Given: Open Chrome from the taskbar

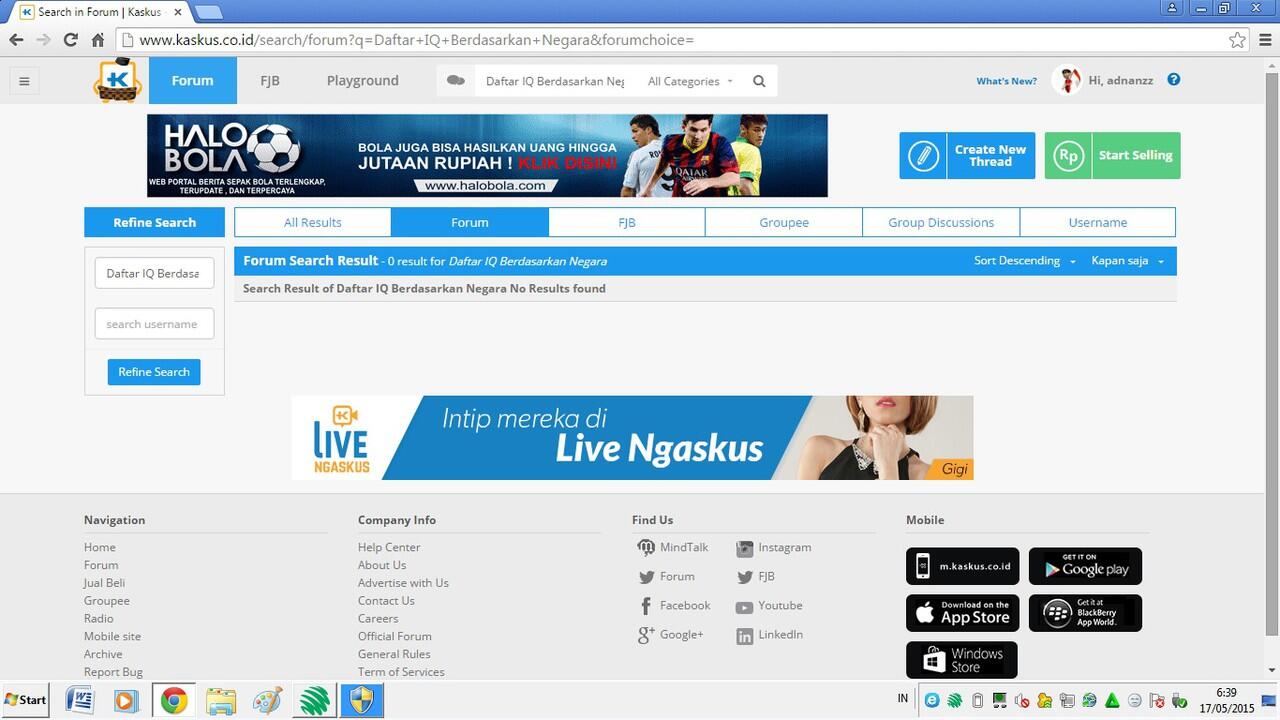Looking at the screenshot, I should (174, 700).
